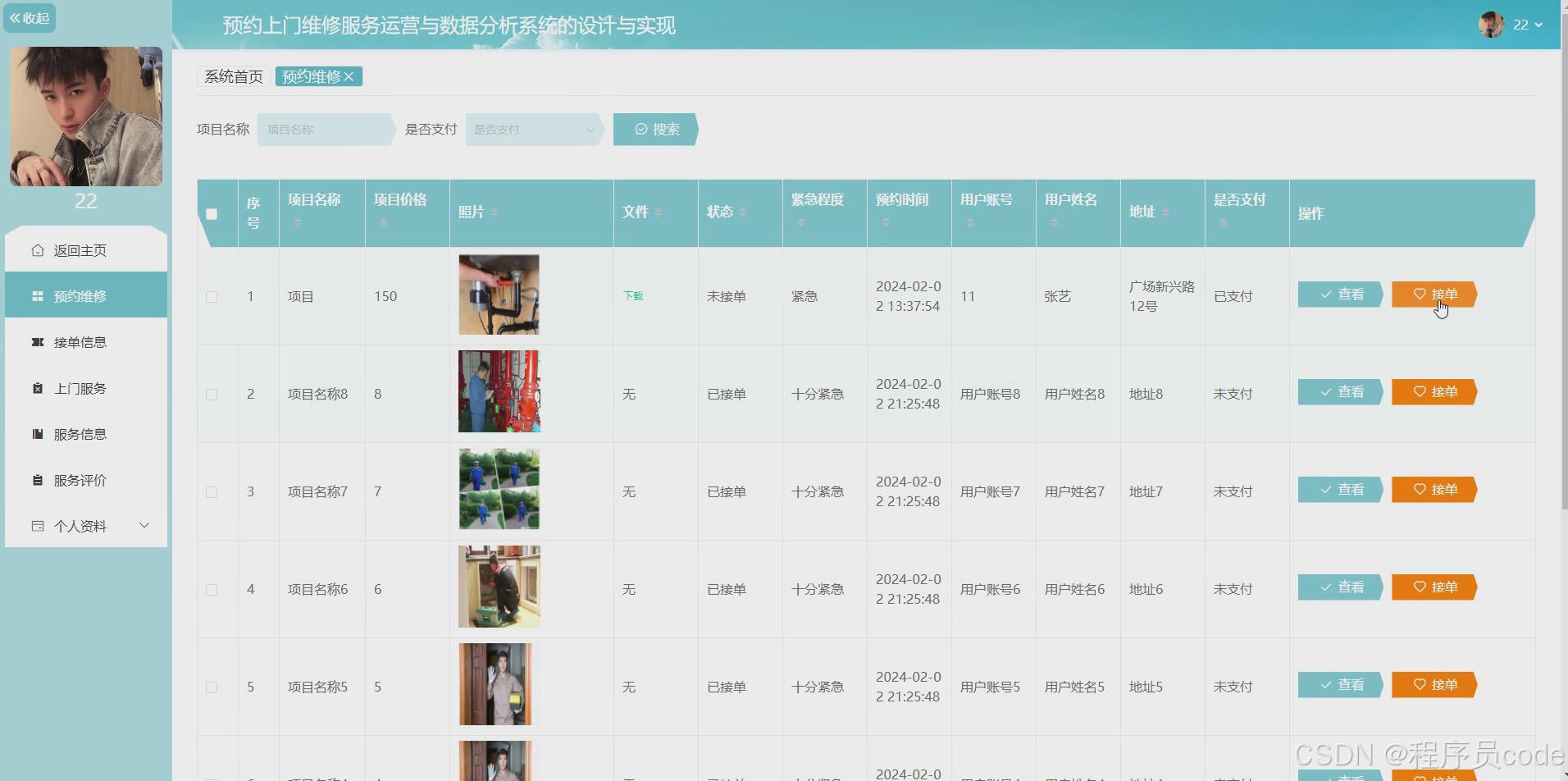Sort by 用户姓名 column arrows
The image size is (1568, 781).
point(1055,223)
